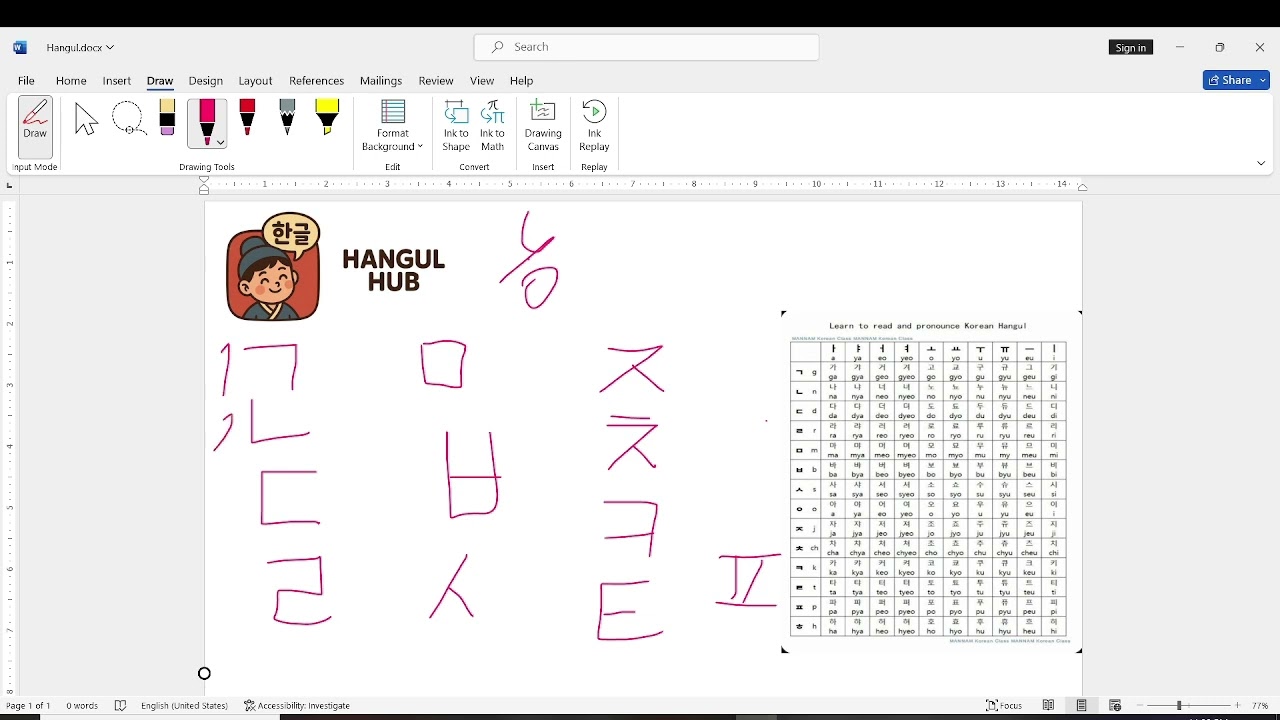This screenshot has width=1280, height=720.
Task: Switch to Web Layout view
Action: point(1115,706)
